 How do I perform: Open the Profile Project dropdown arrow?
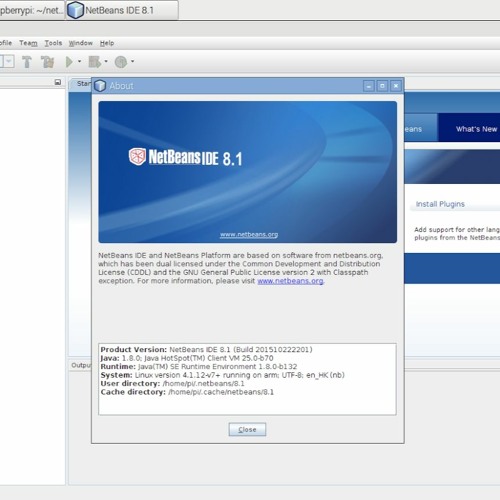coord(132,61)
